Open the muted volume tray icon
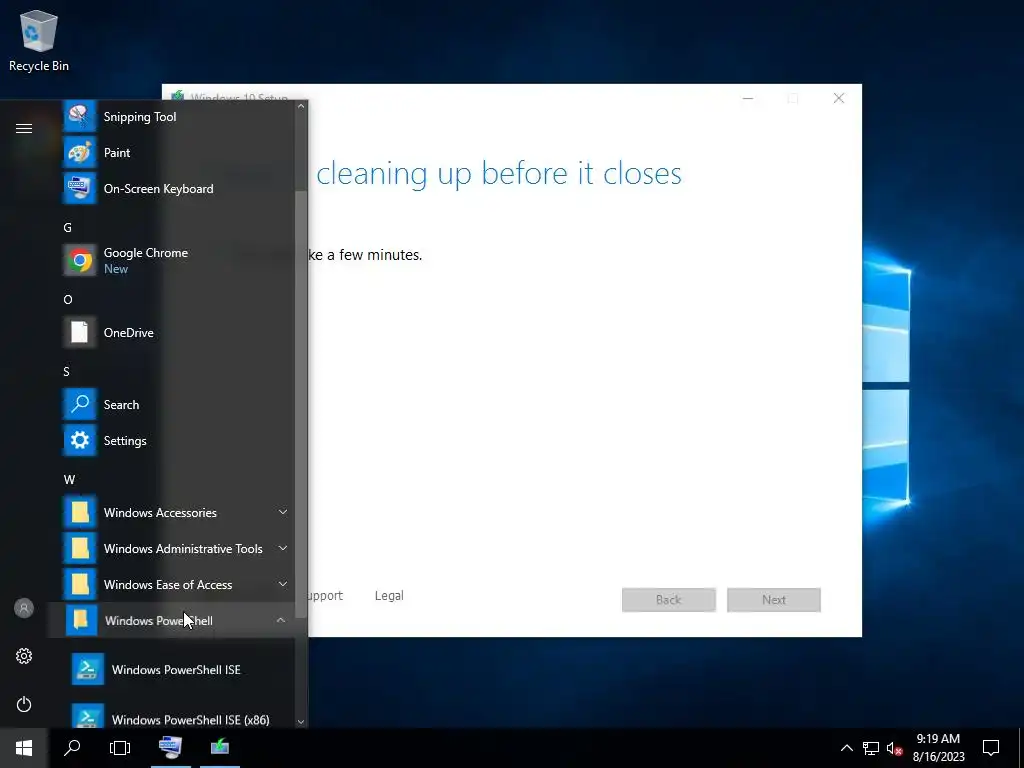The height and width of the screenshot is (768, 1024). coord(894,748)
